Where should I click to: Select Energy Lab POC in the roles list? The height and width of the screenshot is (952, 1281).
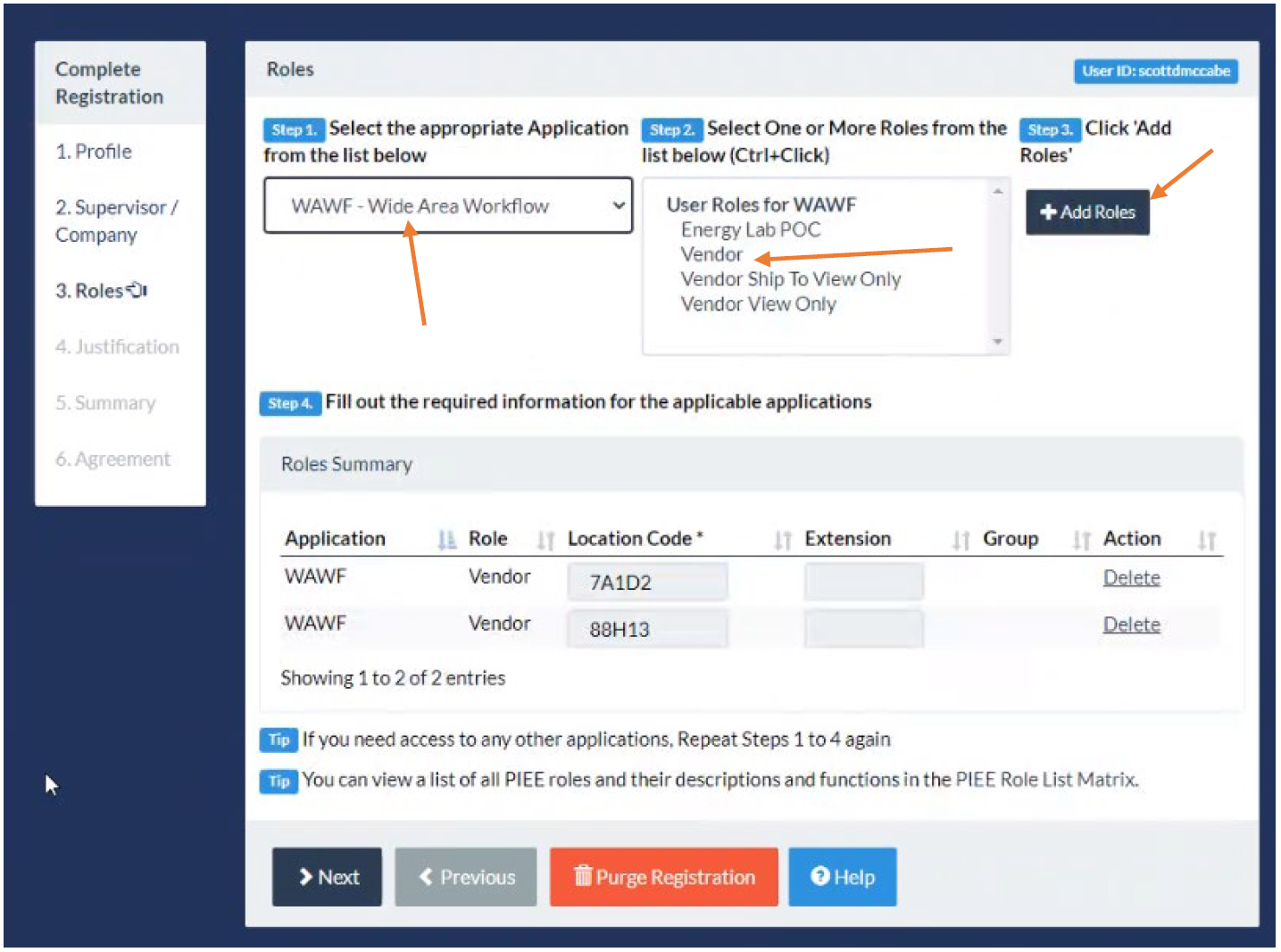[x=751, y=230]
